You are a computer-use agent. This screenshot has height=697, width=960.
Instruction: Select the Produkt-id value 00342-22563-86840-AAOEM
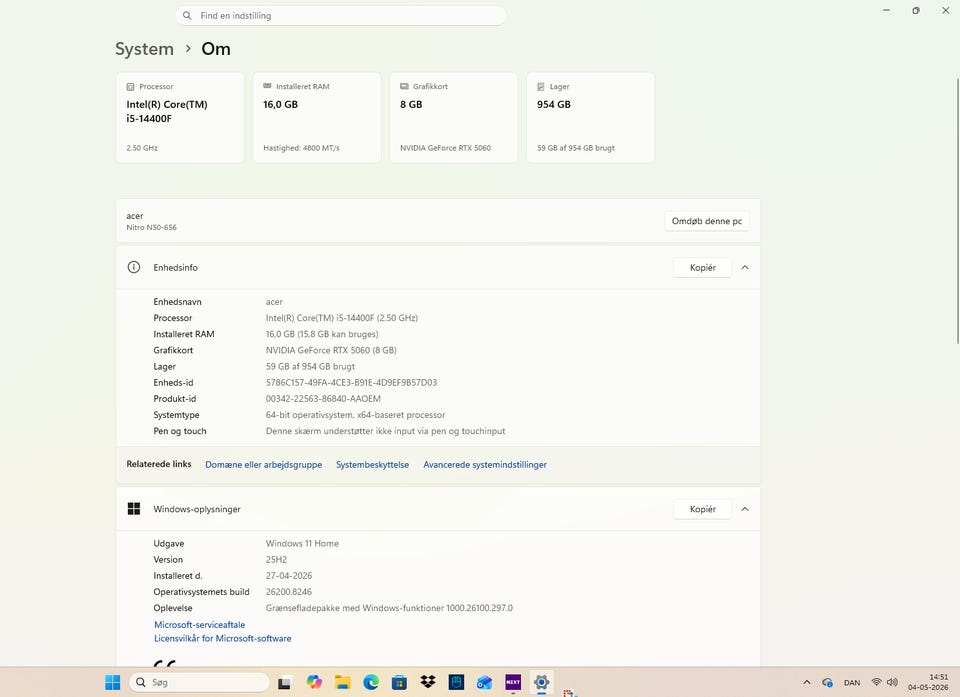coord(323,399)
